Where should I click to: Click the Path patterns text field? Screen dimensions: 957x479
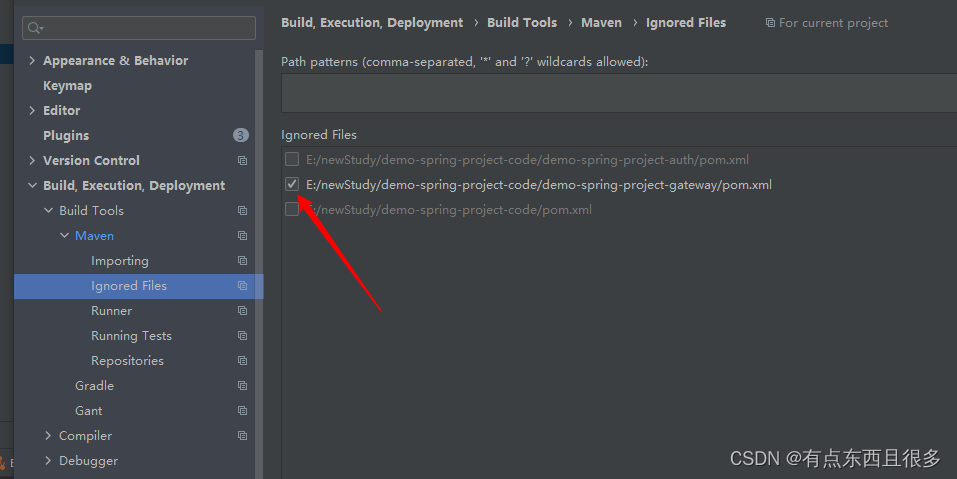[x=619, y=93]
